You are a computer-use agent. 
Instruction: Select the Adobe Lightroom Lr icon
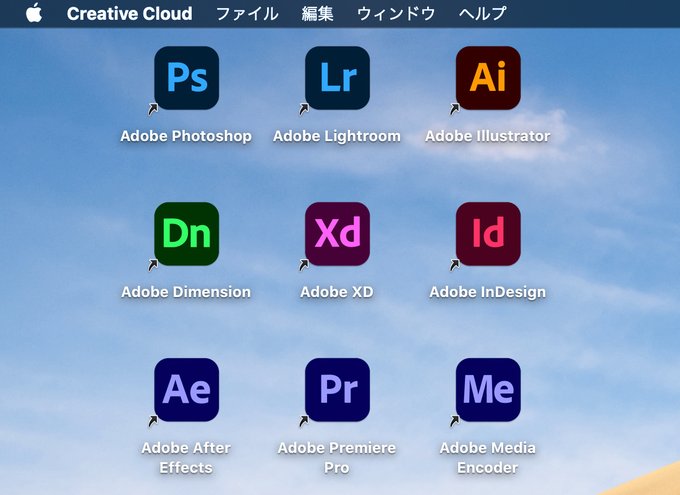pos(337,78)
